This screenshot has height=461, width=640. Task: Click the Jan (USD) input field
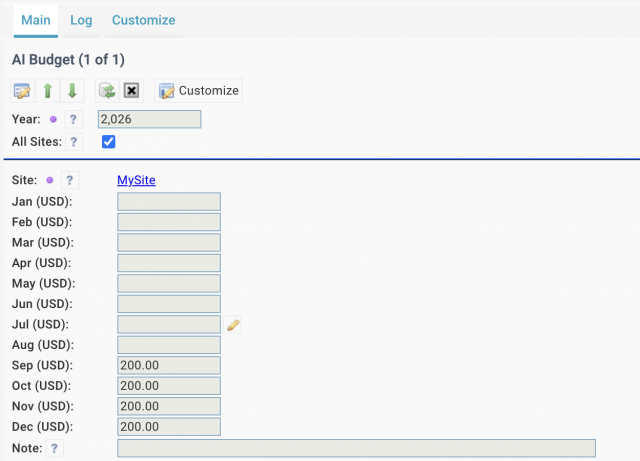point(169,202)
